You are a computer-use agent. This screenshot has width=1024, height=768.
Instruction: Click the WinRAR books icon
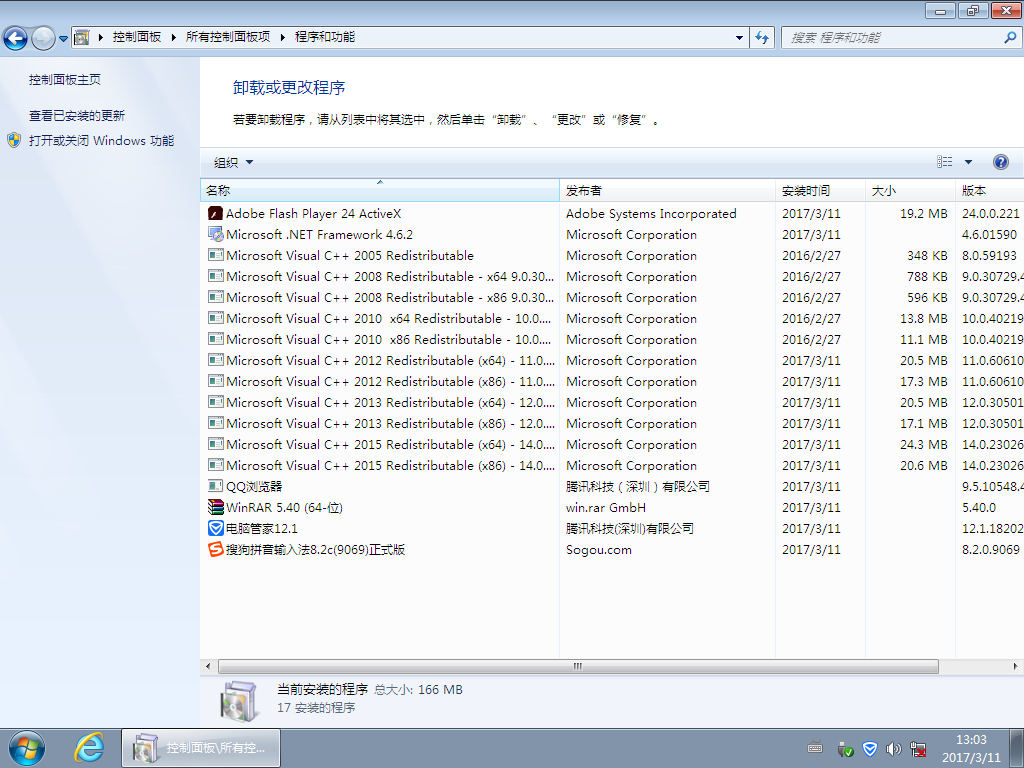click(216, 507)
